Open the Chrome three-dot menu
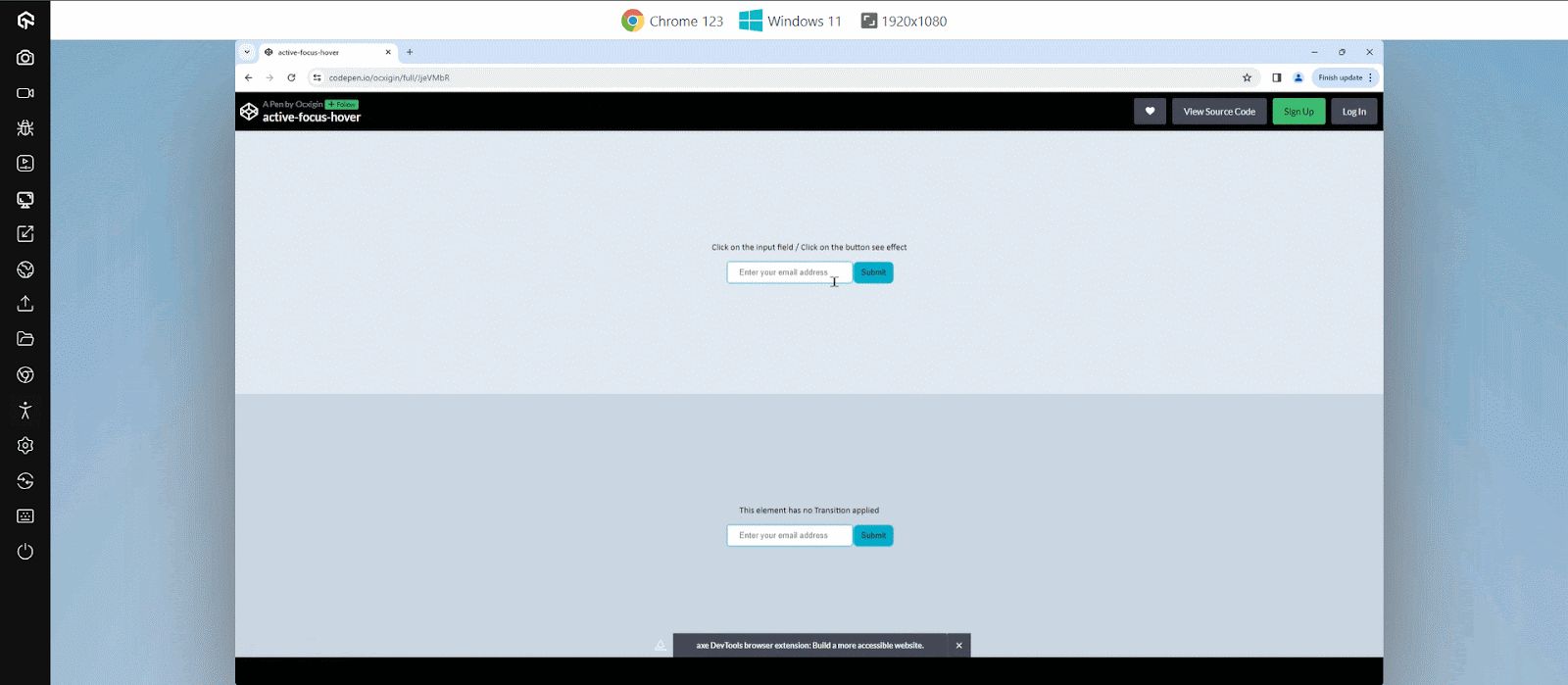 1370,77
